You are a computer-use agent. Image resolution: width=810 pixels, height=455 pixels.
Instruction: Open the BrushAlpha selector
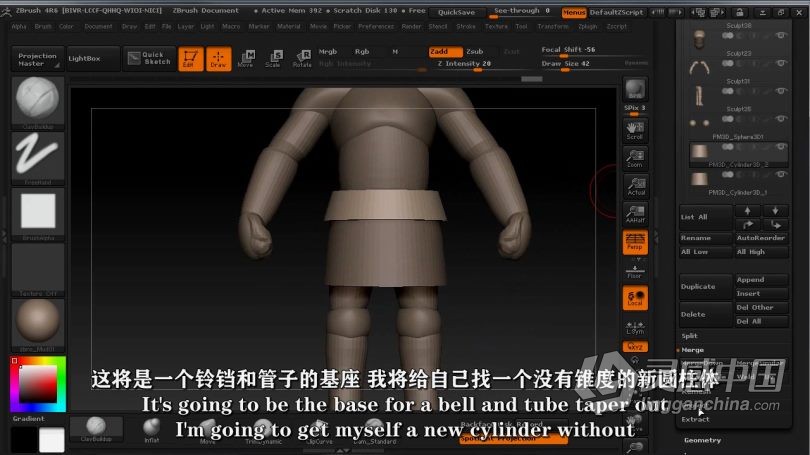(x=38, y=214)
